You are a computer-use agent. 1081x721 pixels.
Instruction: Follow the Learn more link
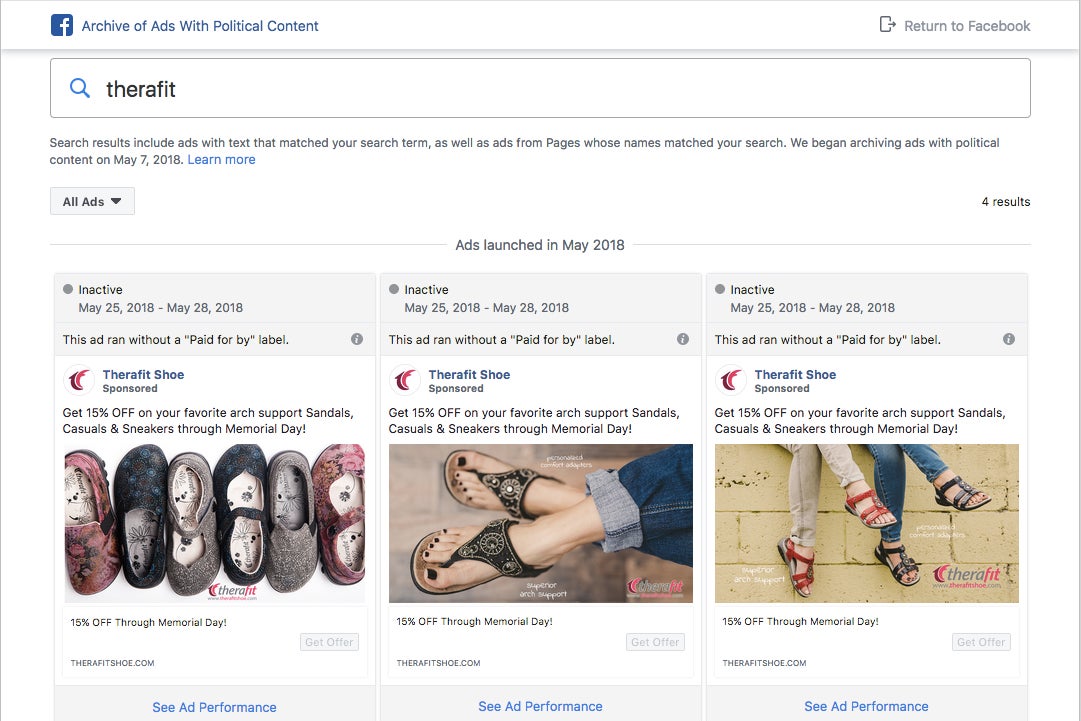pyautogui.click(x=221, y=159)
